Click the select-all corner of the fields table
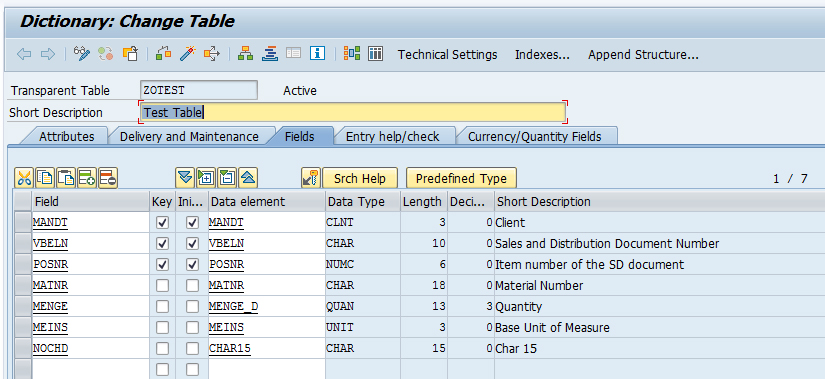The height and width of the screenshot is (379, 825). 23,202
